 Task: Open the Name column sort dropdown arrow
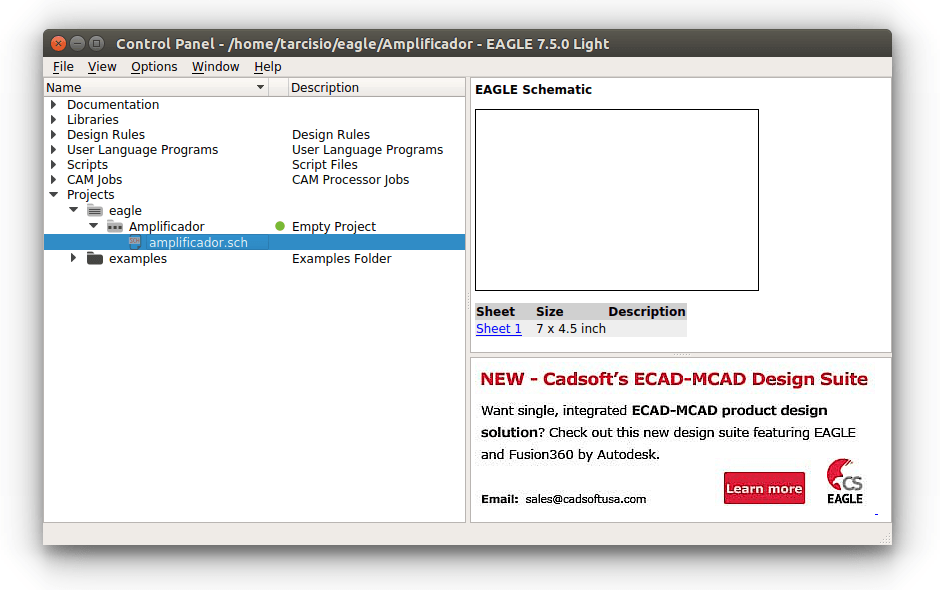point(261,88)
